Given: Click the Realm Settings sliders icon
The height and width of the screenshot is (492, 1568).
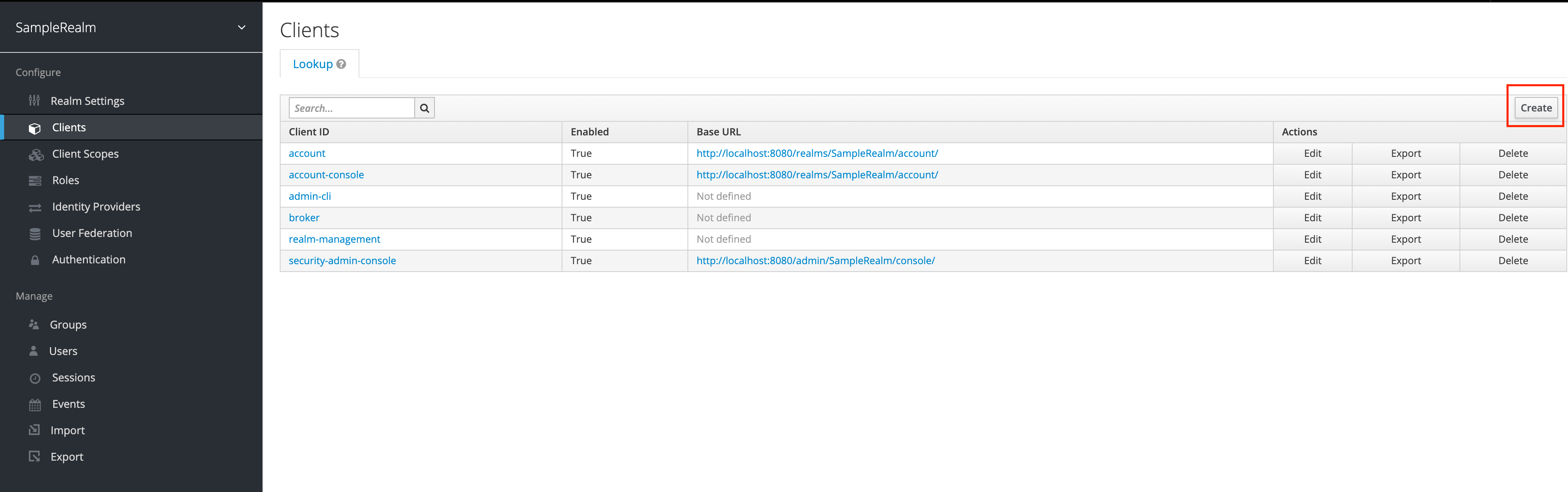Looking at the screenshot, I should 34,100.
